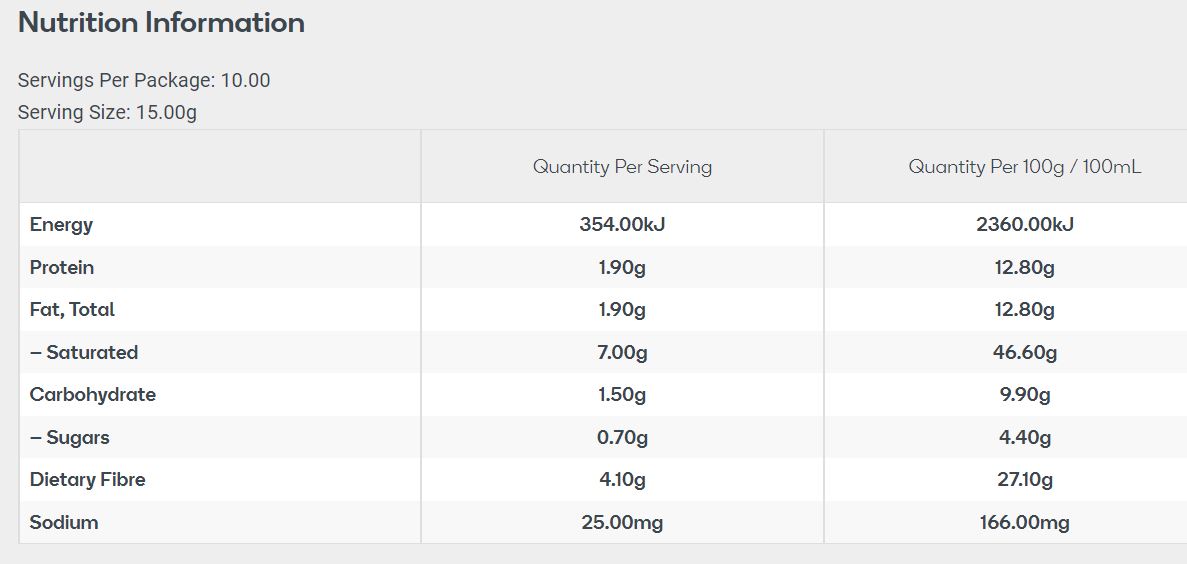Select the Quantity Per Serving column header
1187x564 pixels.
point(622,167)
